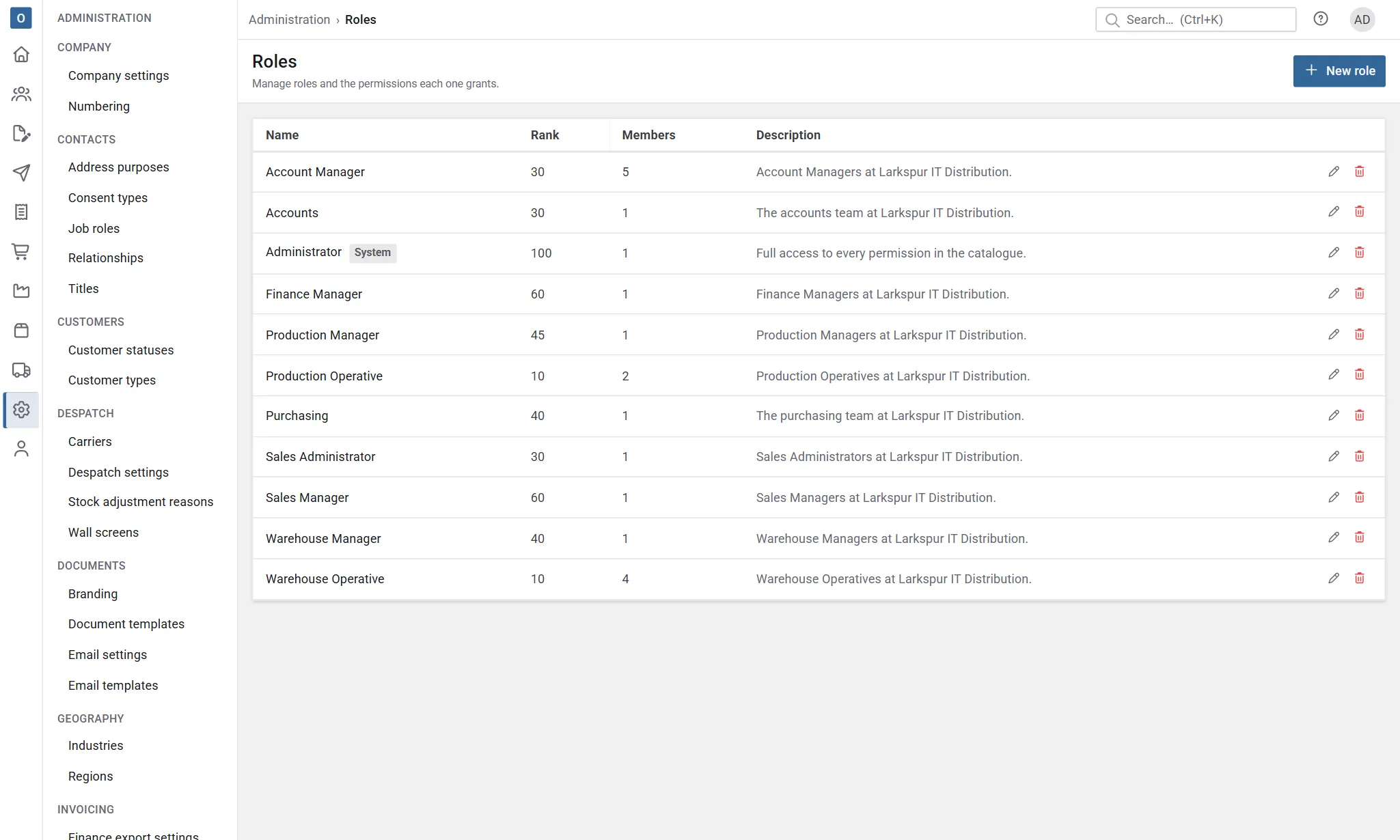Go to Administration breadcrumb
The height and width of the screenshot is (840, 1400).
289,20
